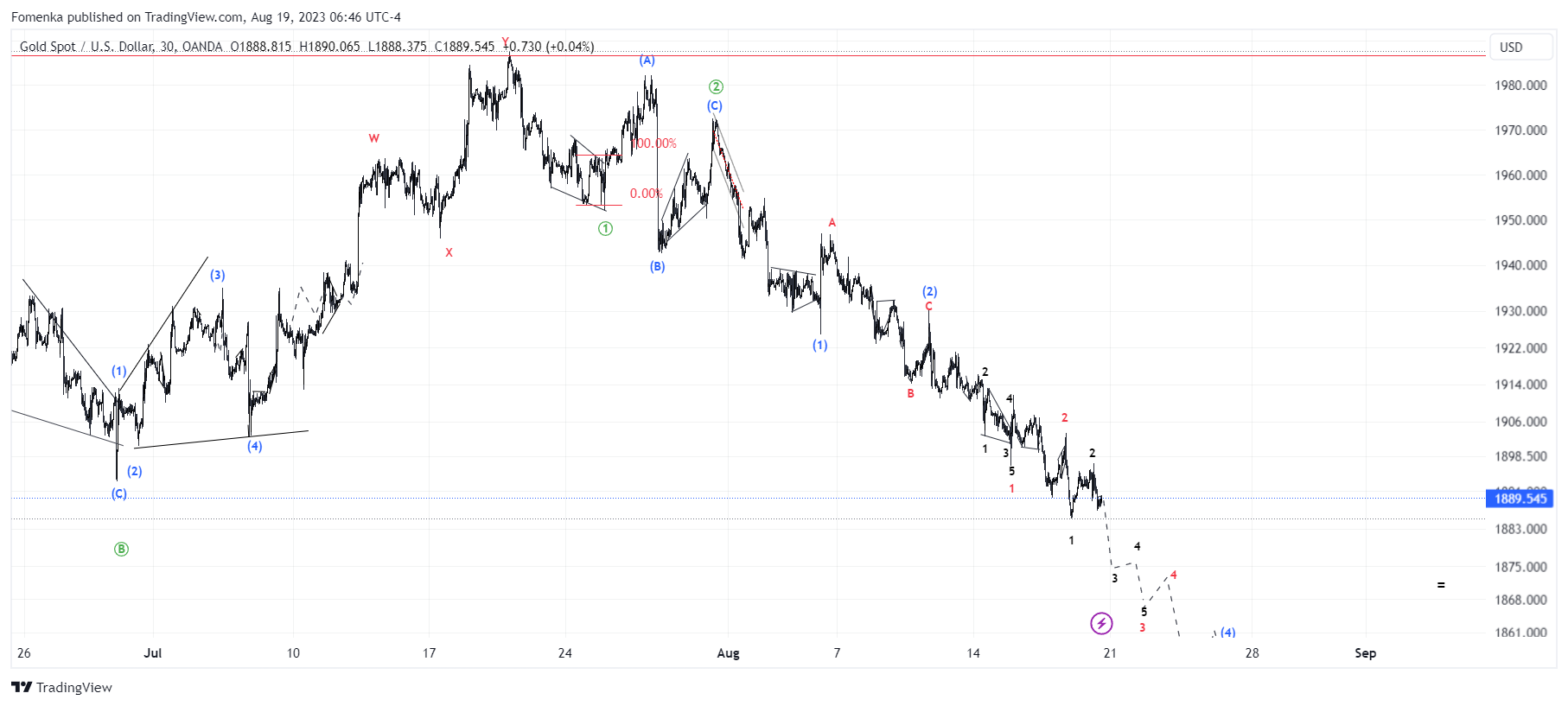
Task: Click the 1980.000 price axis label
Action: (1521, 86)
